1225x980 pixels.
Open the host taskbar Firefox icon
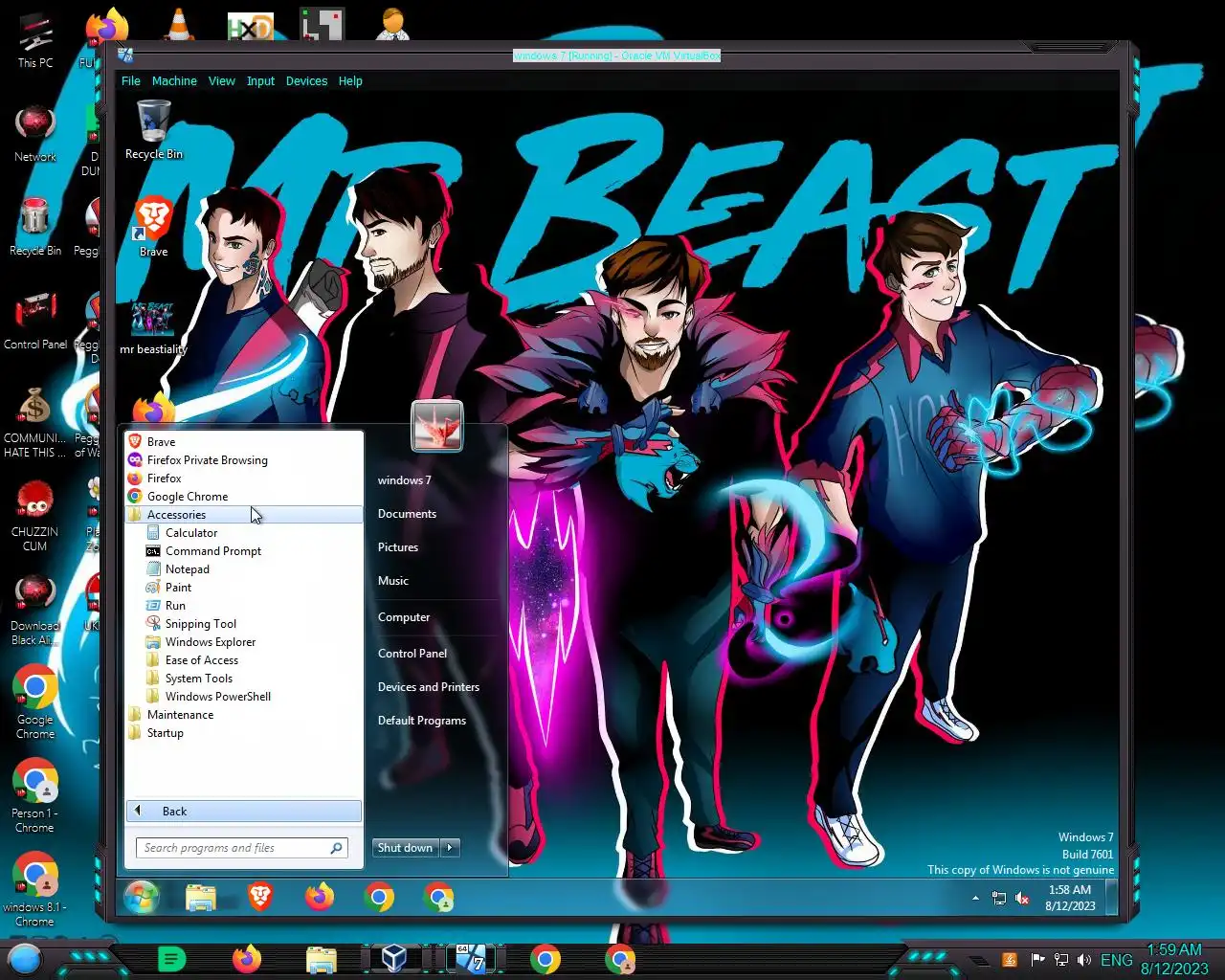pyautogui.click(x=247, y=958)
